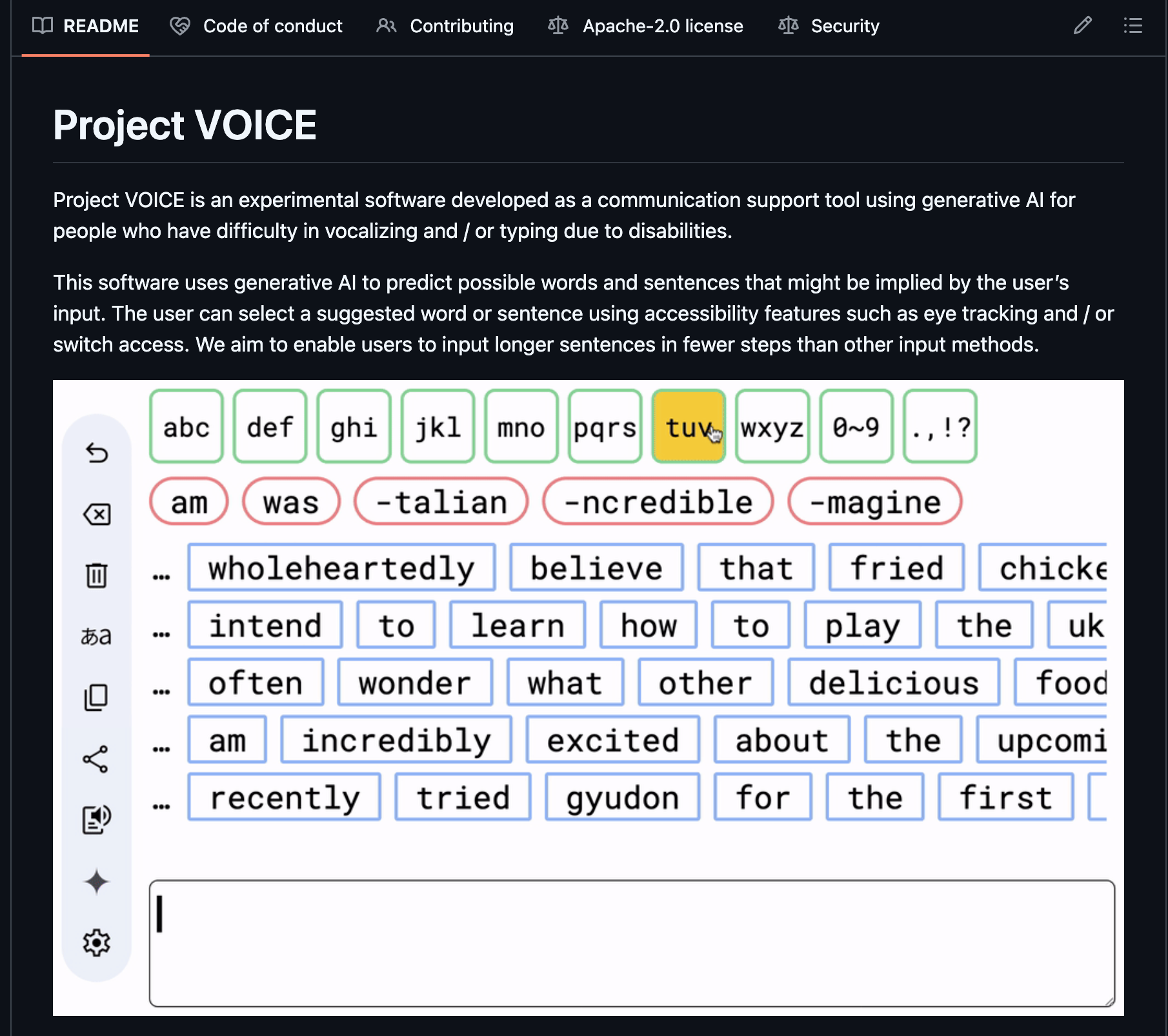Select the ghi letter group key
The image size is (1168, 1036).
pos(354,426)
